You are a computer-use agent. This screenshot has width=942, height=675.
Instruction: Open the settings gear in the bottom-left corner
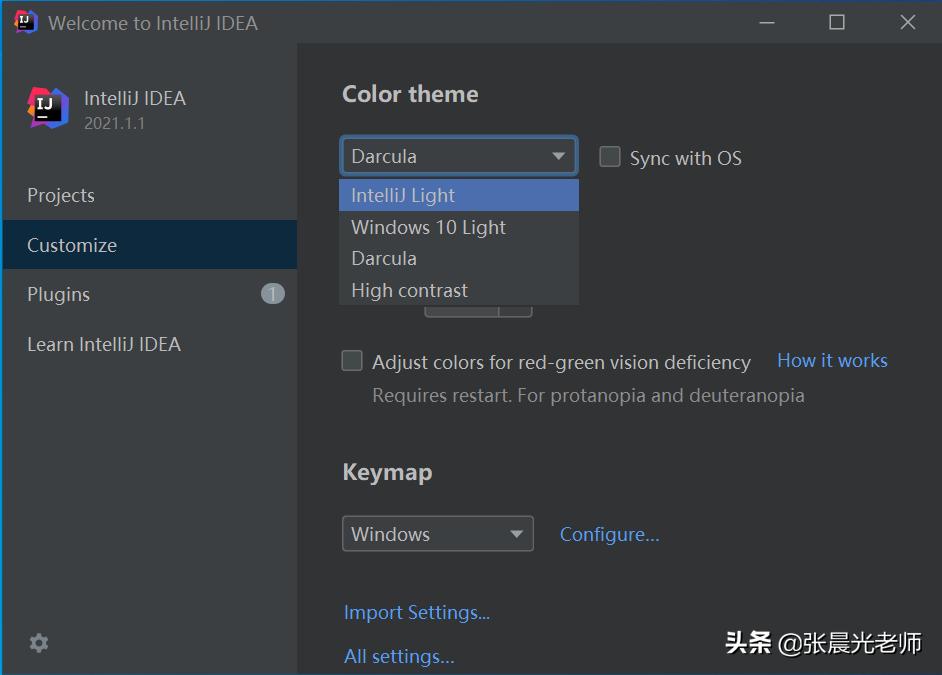point(39,643)
